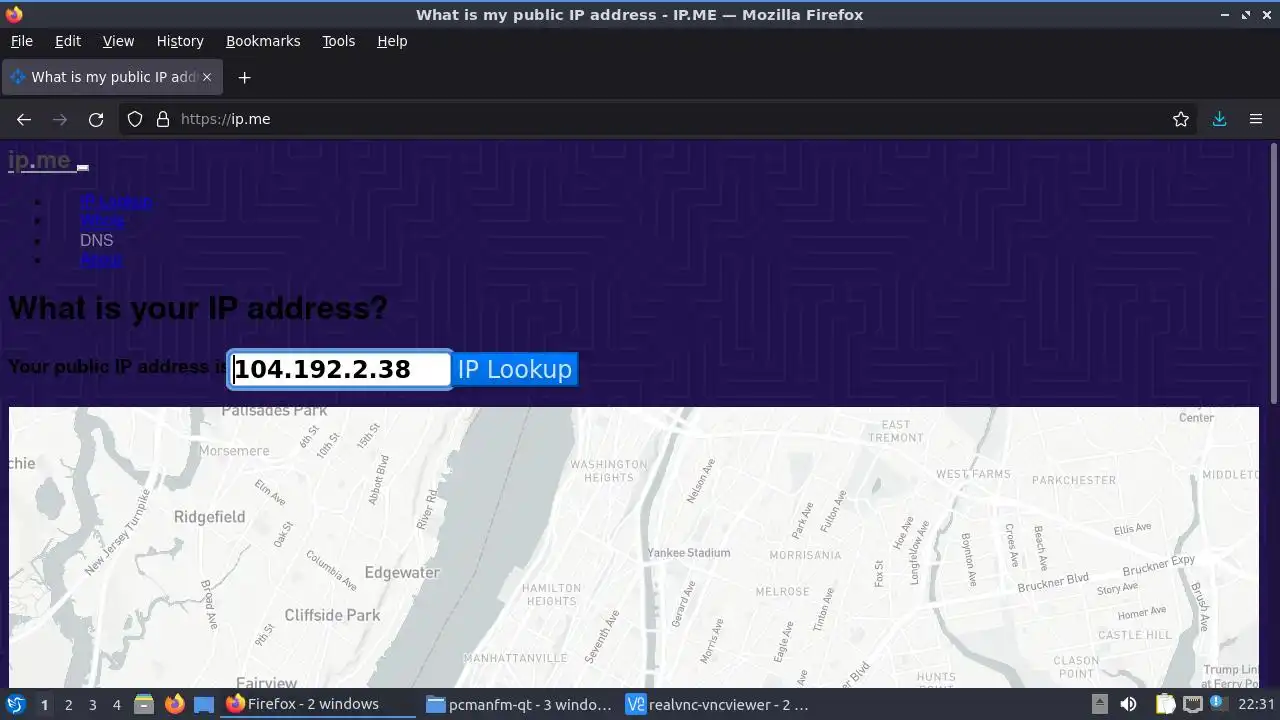Launch Firefox from quick-launch panel

174,704
